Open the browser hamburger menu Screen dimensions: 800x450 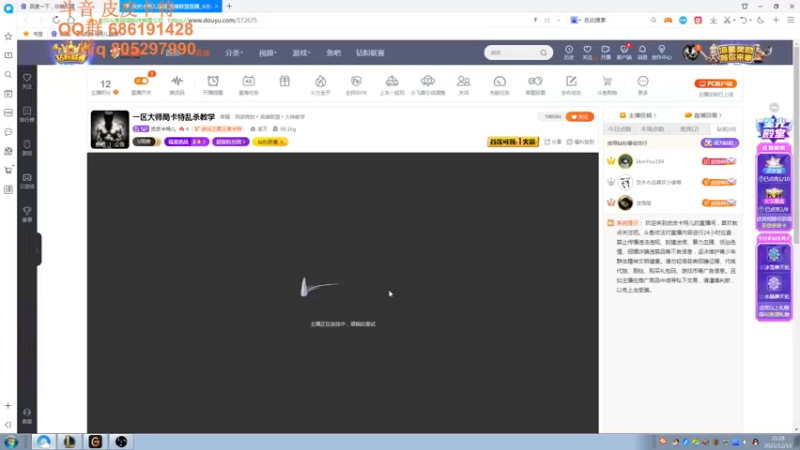(x=791, y=20)
